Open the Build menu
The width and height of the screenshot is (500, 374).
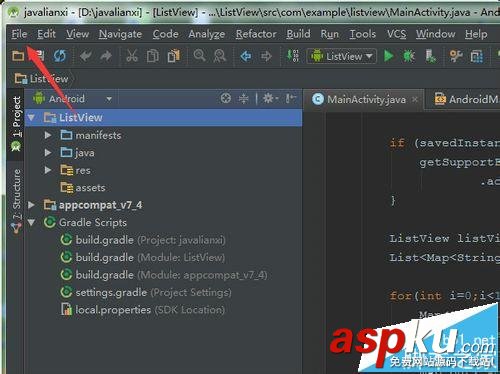click(298, 34)
